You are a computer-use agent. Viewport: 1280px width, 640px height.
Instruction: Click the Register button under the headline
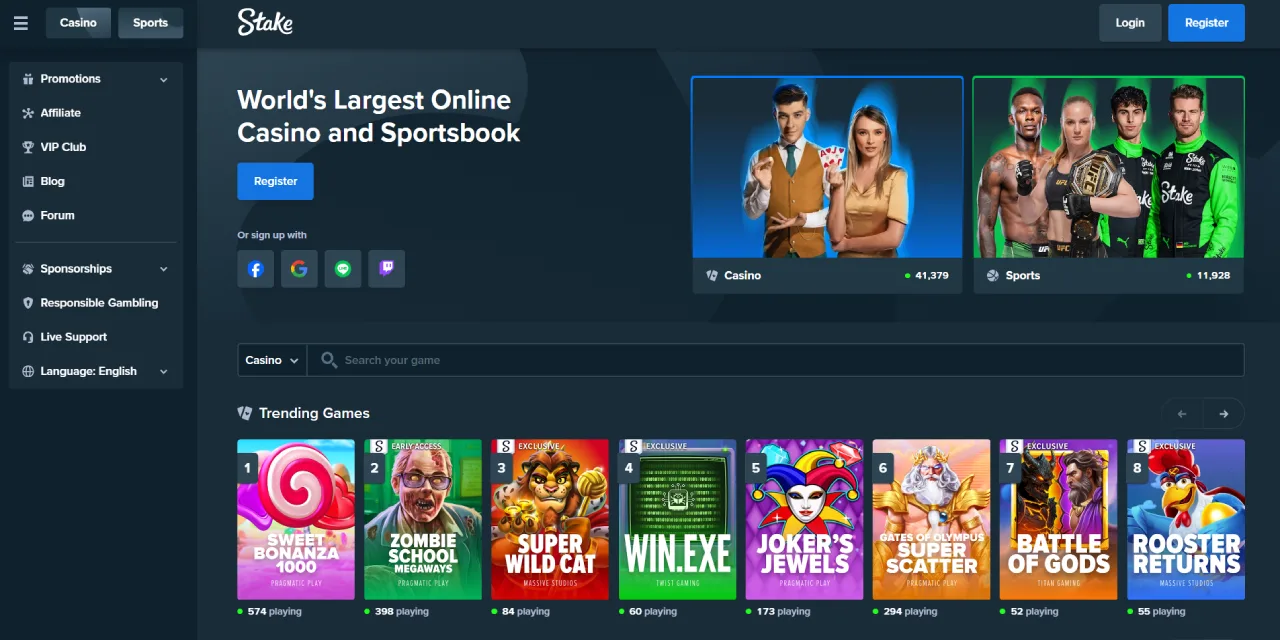tap(275, 181)
